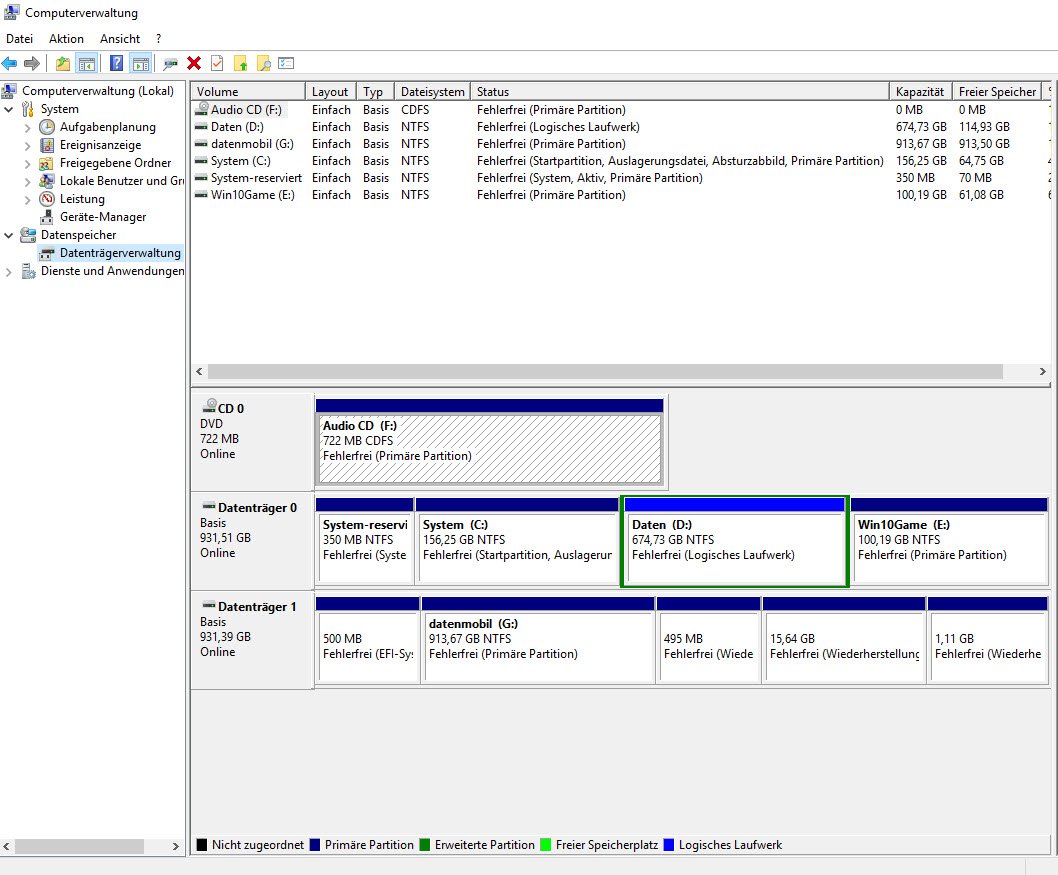Open the Aktion menu

[66, 39]
